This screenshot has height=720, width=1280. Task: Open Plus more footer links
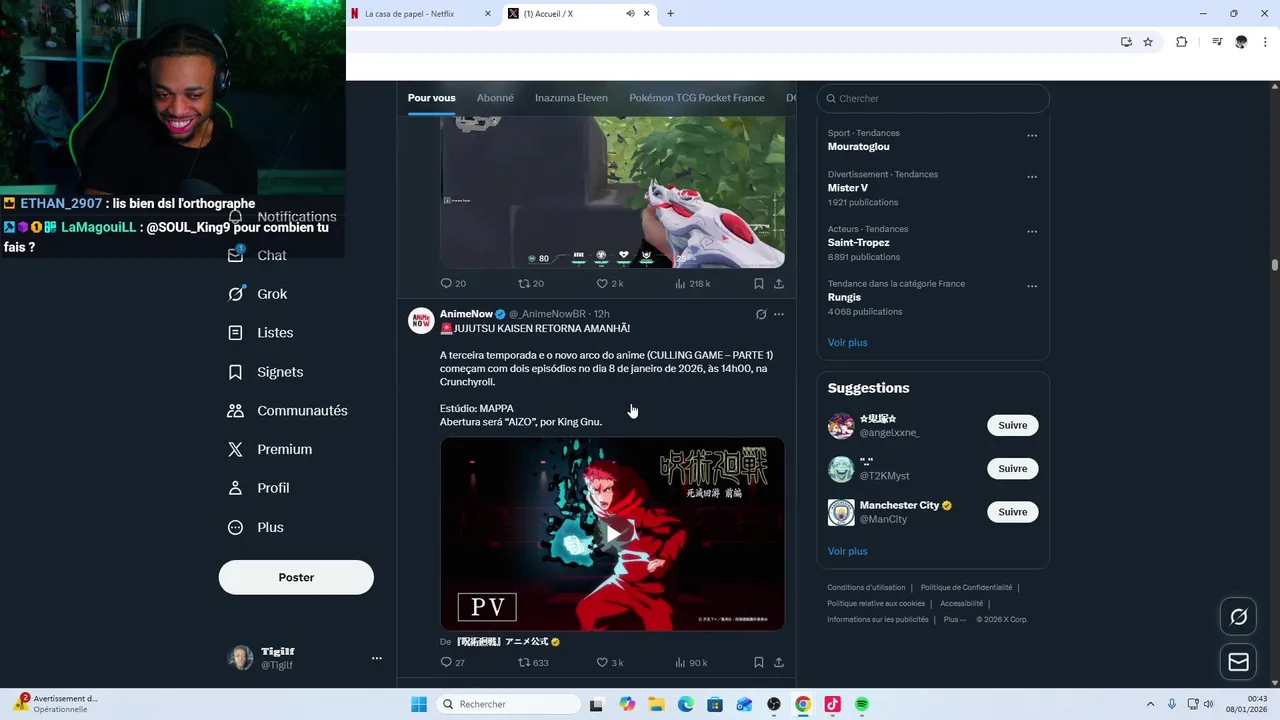coord(955,619)
